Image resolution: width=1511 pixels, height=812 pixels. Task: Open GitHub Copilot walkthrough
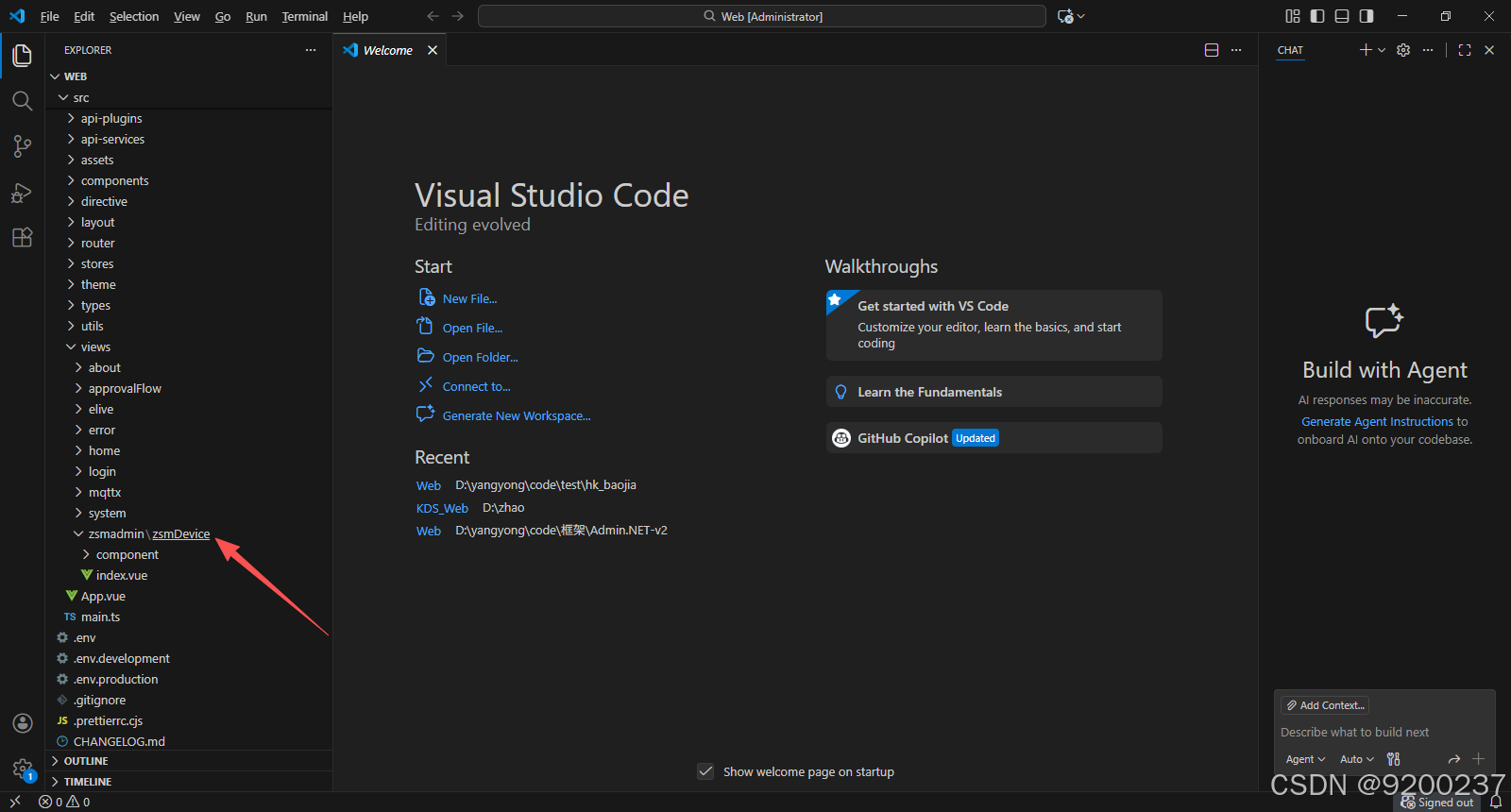[993, 438]
